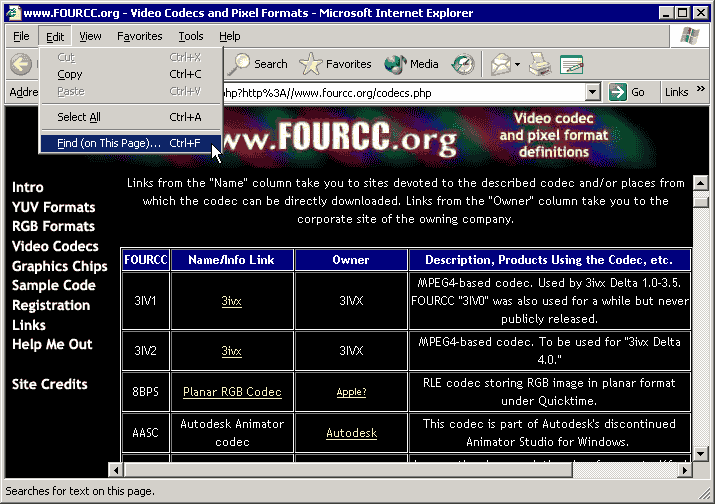Click the AASC FOURCC cell
The width and height of the screenshot is (715, 504).
145,432
